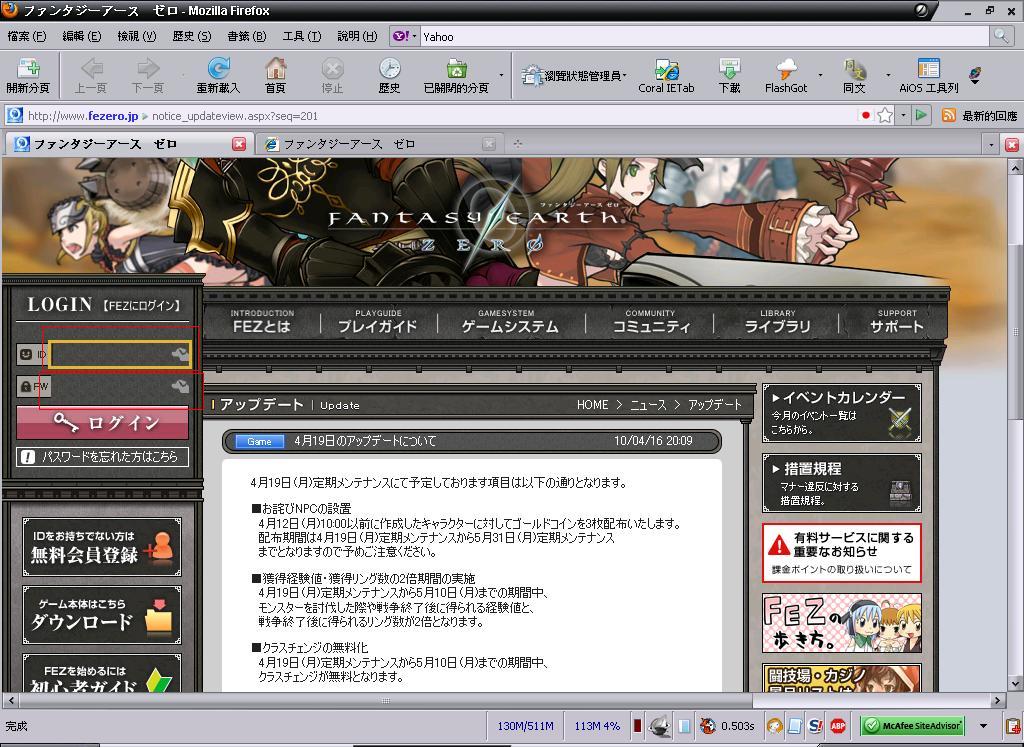Screen dimensions: 1024x747
Task: Open the イベントカレンダー banner
Action: pyautogui.click(x=842, y=413)
